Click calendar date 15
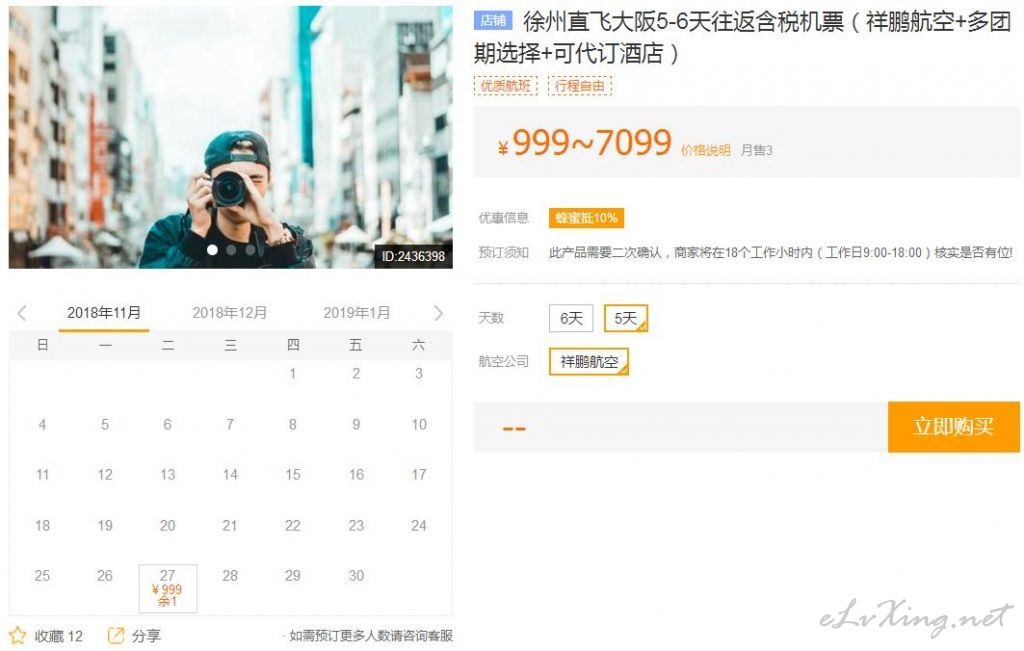Viewport: 1024px width, 651px height. click(x=293, y=475)
